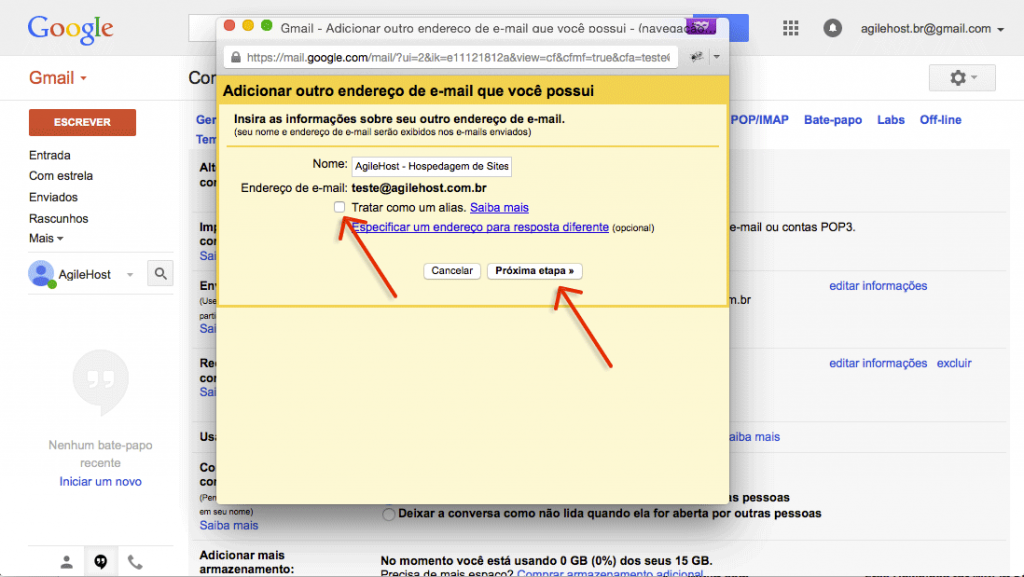Click the extension icon in the popup address bar

point(697,57)
